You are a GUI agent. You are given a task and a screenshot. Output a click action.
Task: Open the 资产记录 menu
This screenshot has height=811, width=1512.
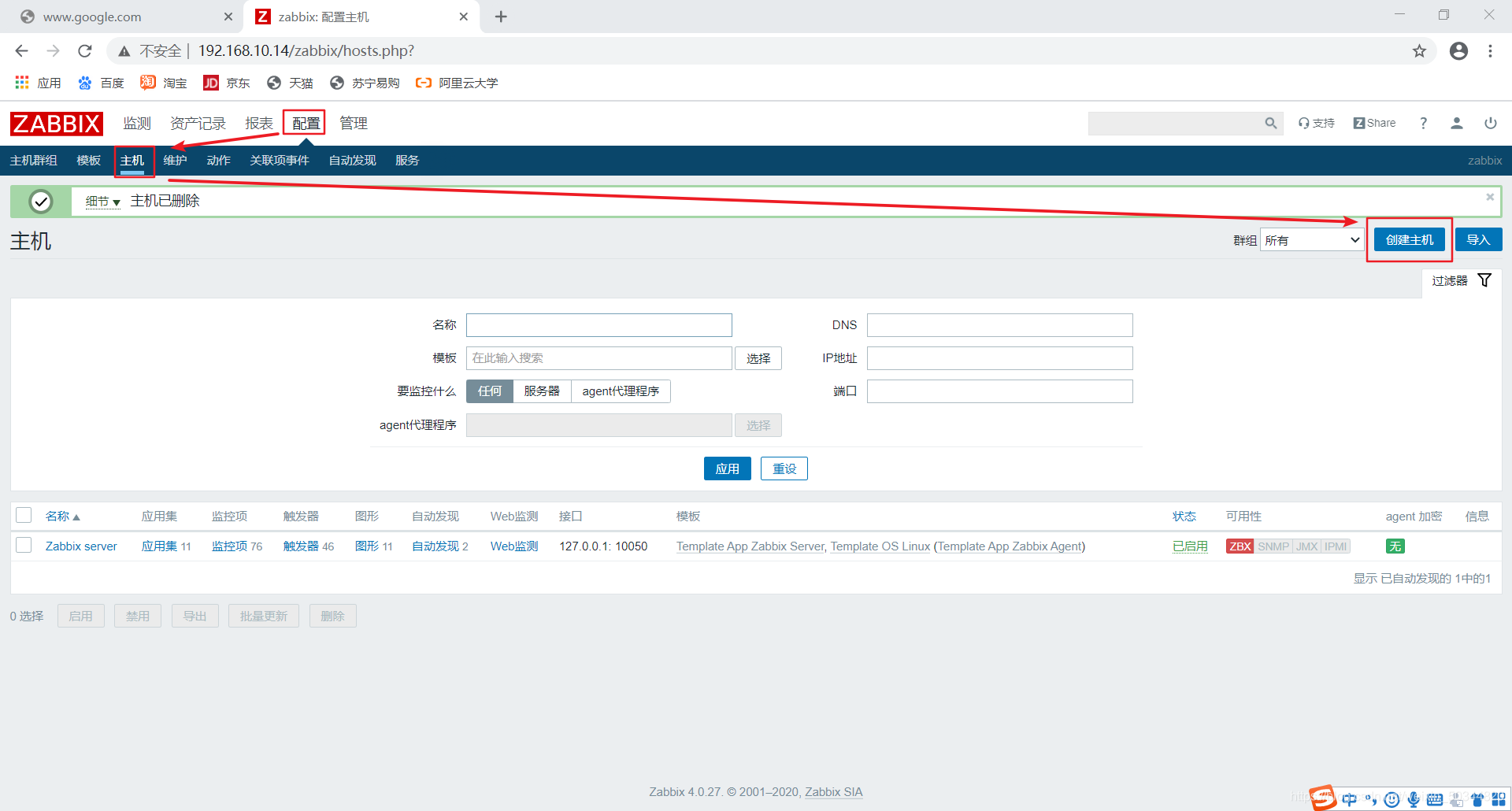[198, 124]
